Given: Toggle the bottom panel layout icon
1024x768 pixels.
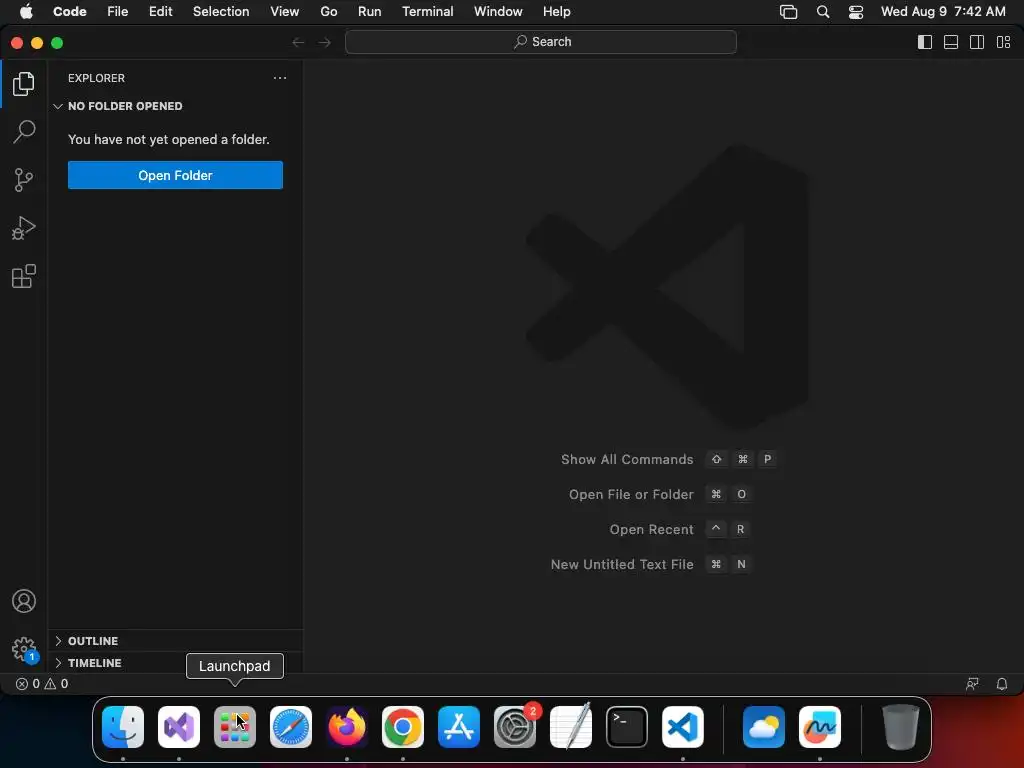Looking at the screenshot, I should (951, 42).
